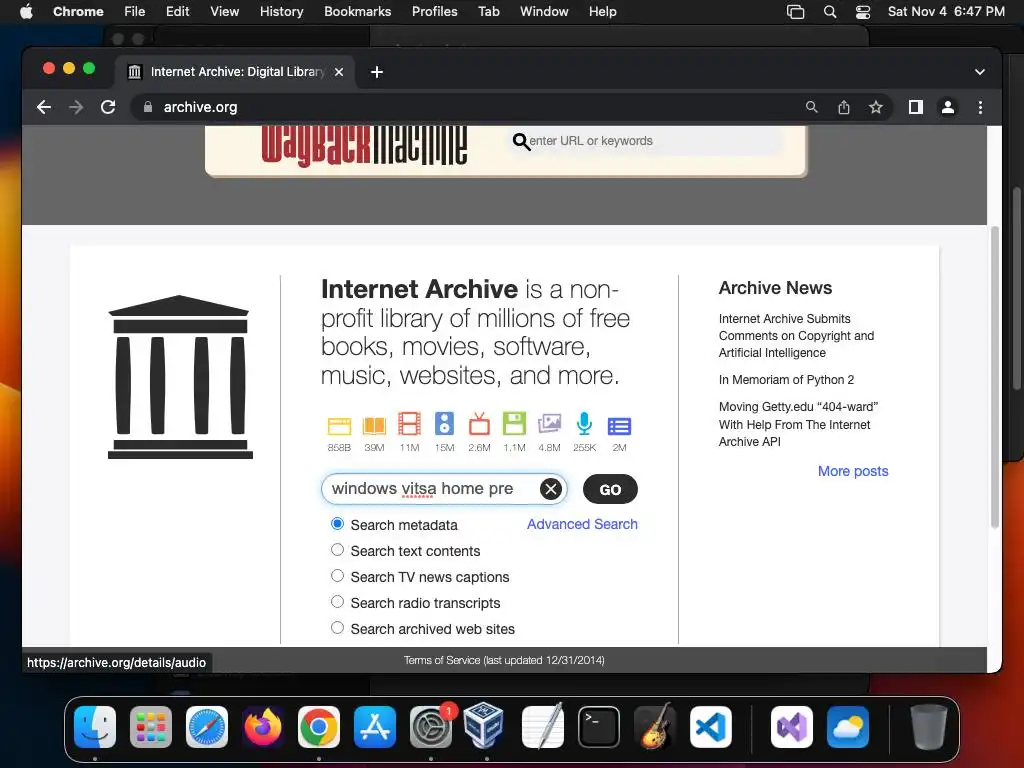This screenshot has height=768, width=1024.
Task: Open VirtualBox from the dock
Action: (483, 726)
